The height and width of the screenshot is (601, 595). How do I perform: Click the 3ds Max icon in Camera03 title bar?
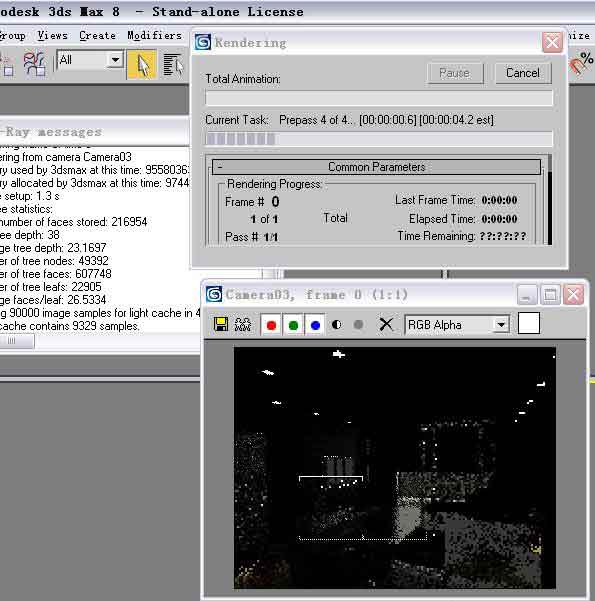pyautogui.click(x=214, y=294)
